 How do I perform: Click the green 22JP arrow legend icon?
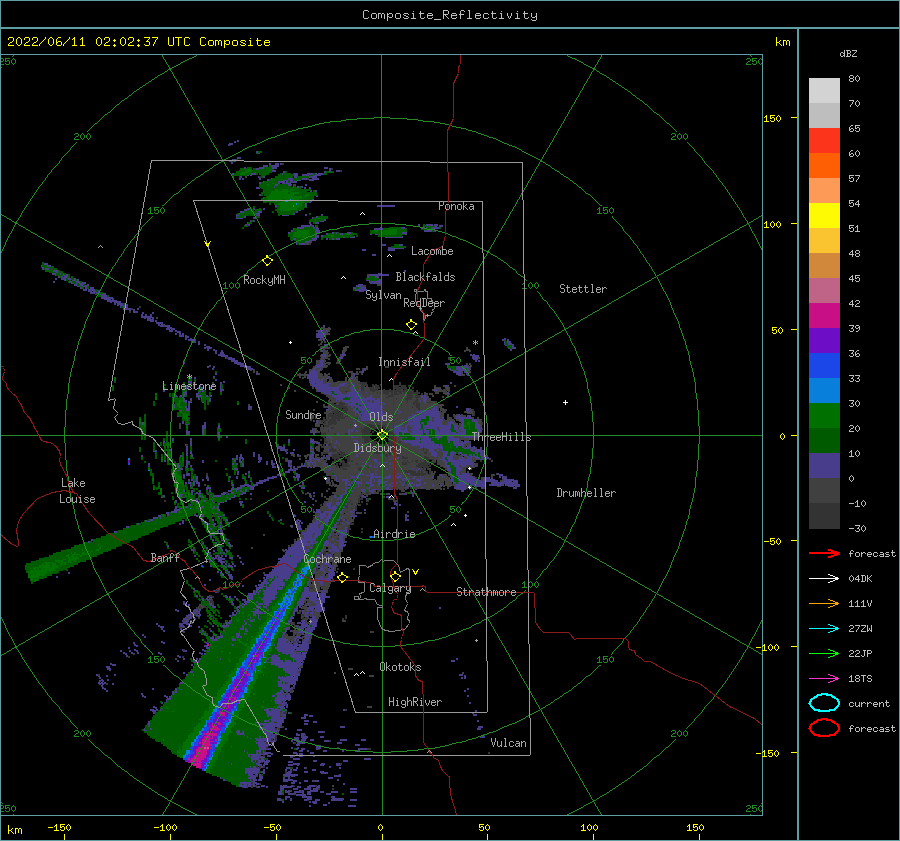click(824, 653)
